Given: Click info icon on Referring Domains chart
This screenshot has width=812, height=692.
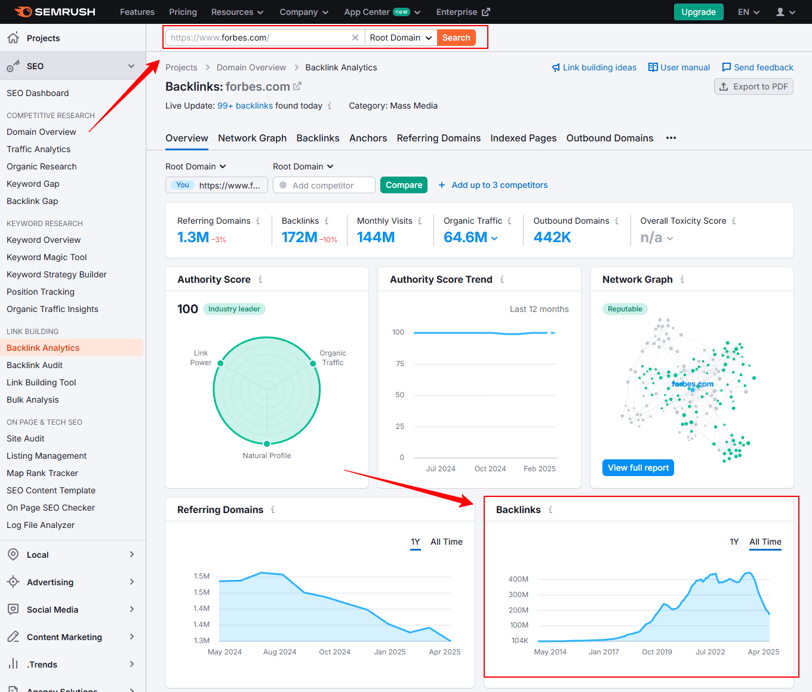Looking at the screenshot, I should pos(273,510).
